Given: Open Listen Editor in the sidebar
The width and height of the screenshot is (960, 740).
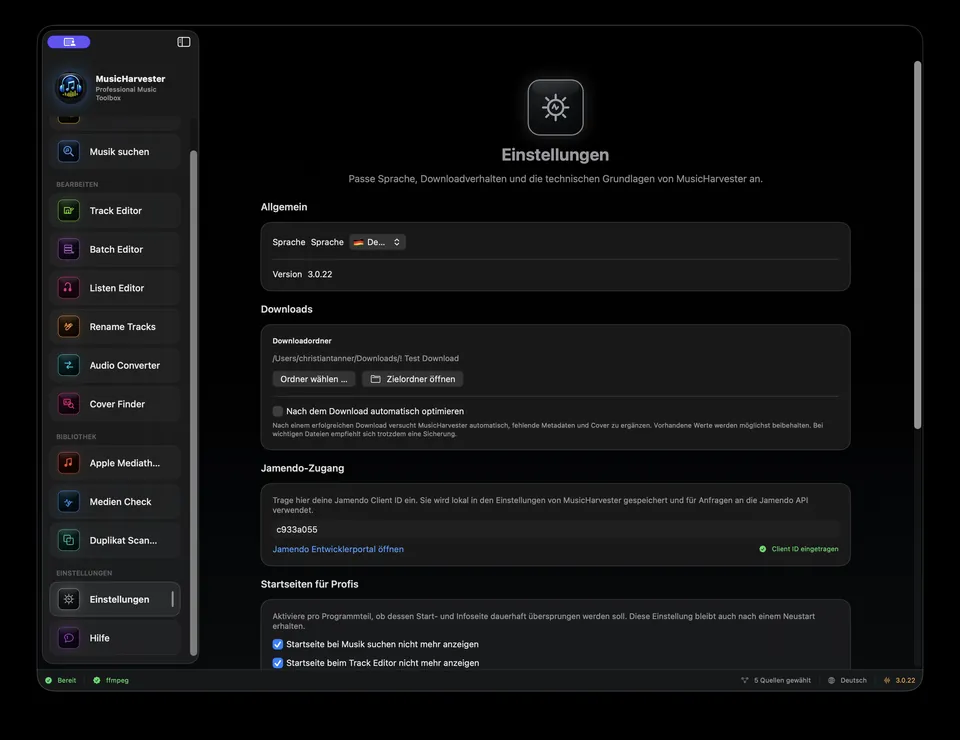Looking at the screenshot, I should [114, 288].
